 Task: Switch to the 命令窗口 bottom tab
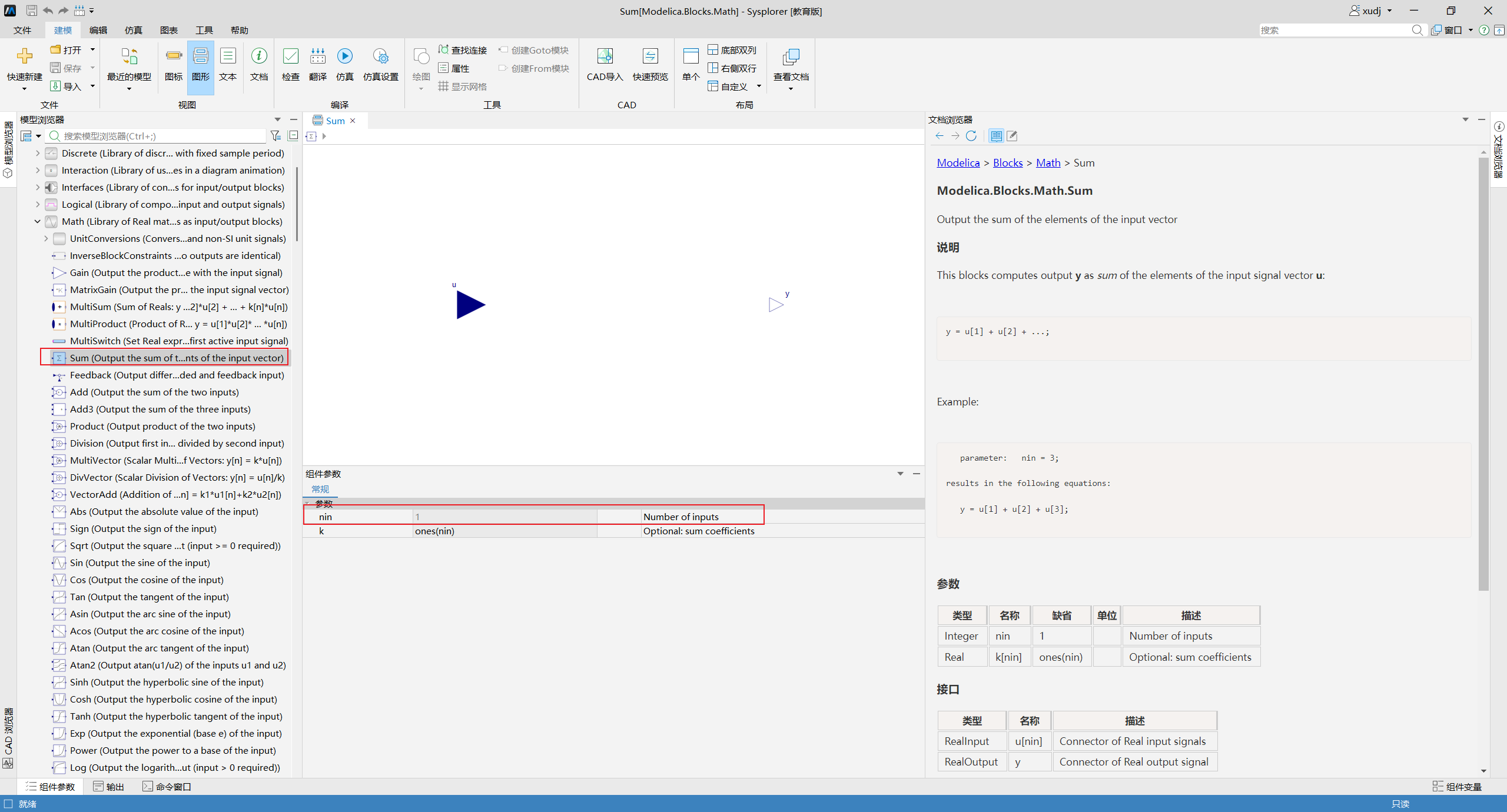point(167,787)
